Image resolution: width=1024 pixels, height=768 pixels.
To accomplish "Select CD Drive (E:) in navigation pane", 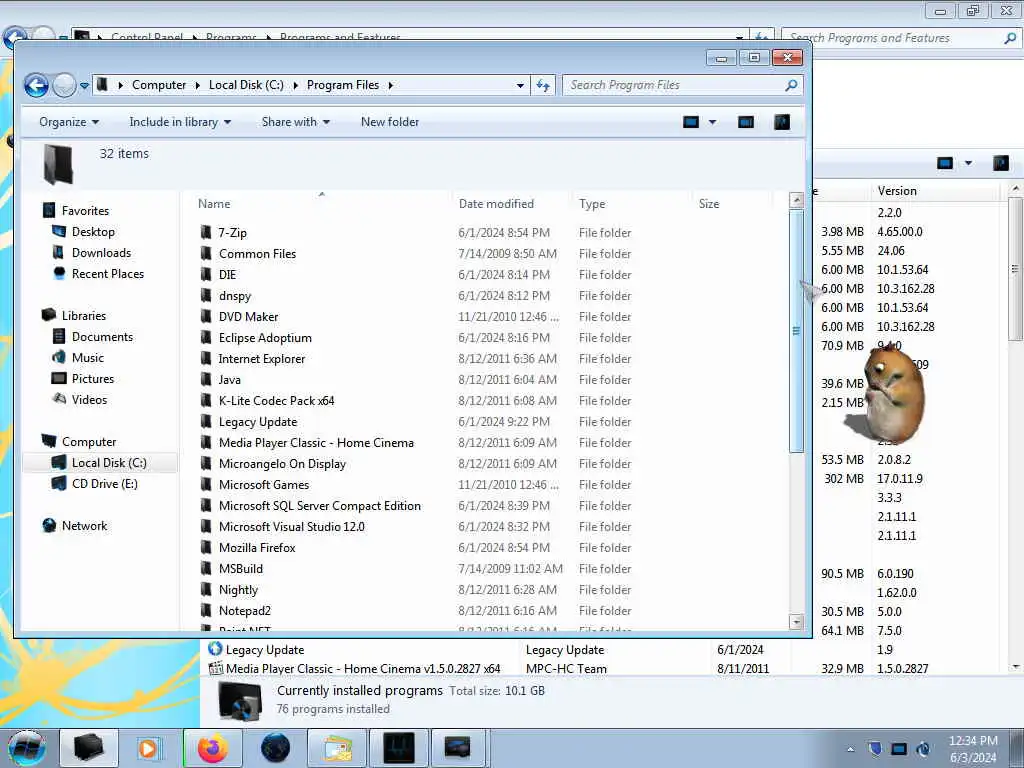I will [x=104, y=484].
